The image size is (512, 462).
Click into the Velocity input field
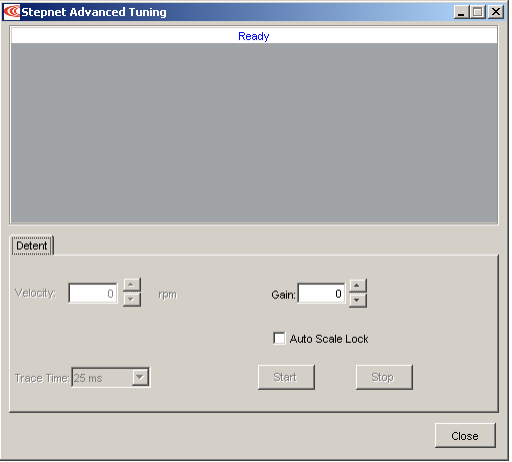(x=93, y=293)
